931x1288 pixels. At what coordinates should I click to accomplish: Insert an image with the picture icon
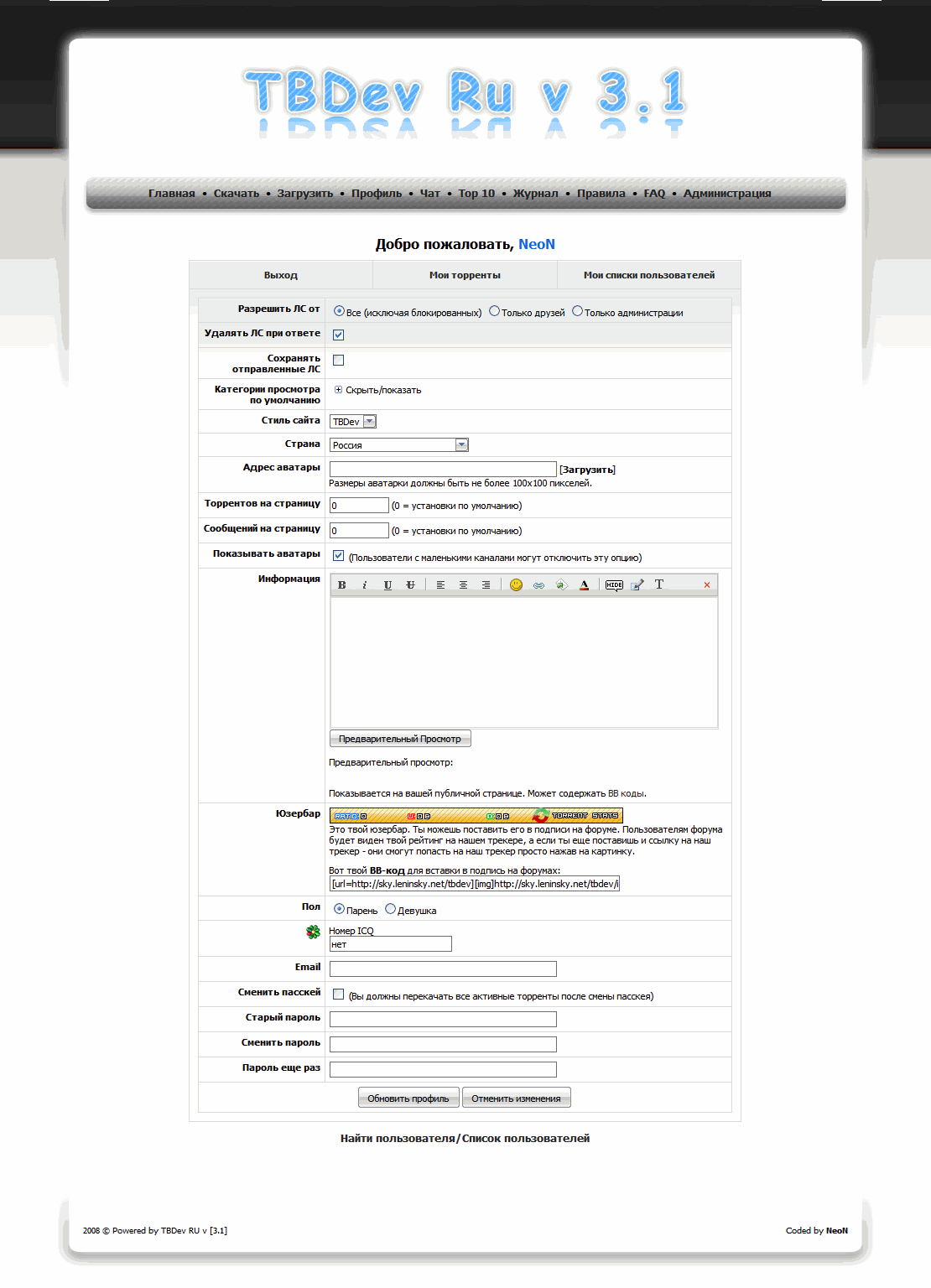561,584
